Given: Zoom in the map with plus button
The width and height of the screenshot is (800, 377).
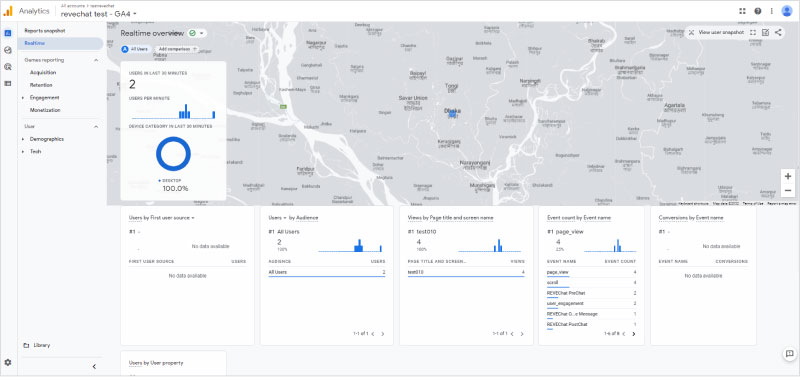Looking at the screenshot, I should point(788,177).
